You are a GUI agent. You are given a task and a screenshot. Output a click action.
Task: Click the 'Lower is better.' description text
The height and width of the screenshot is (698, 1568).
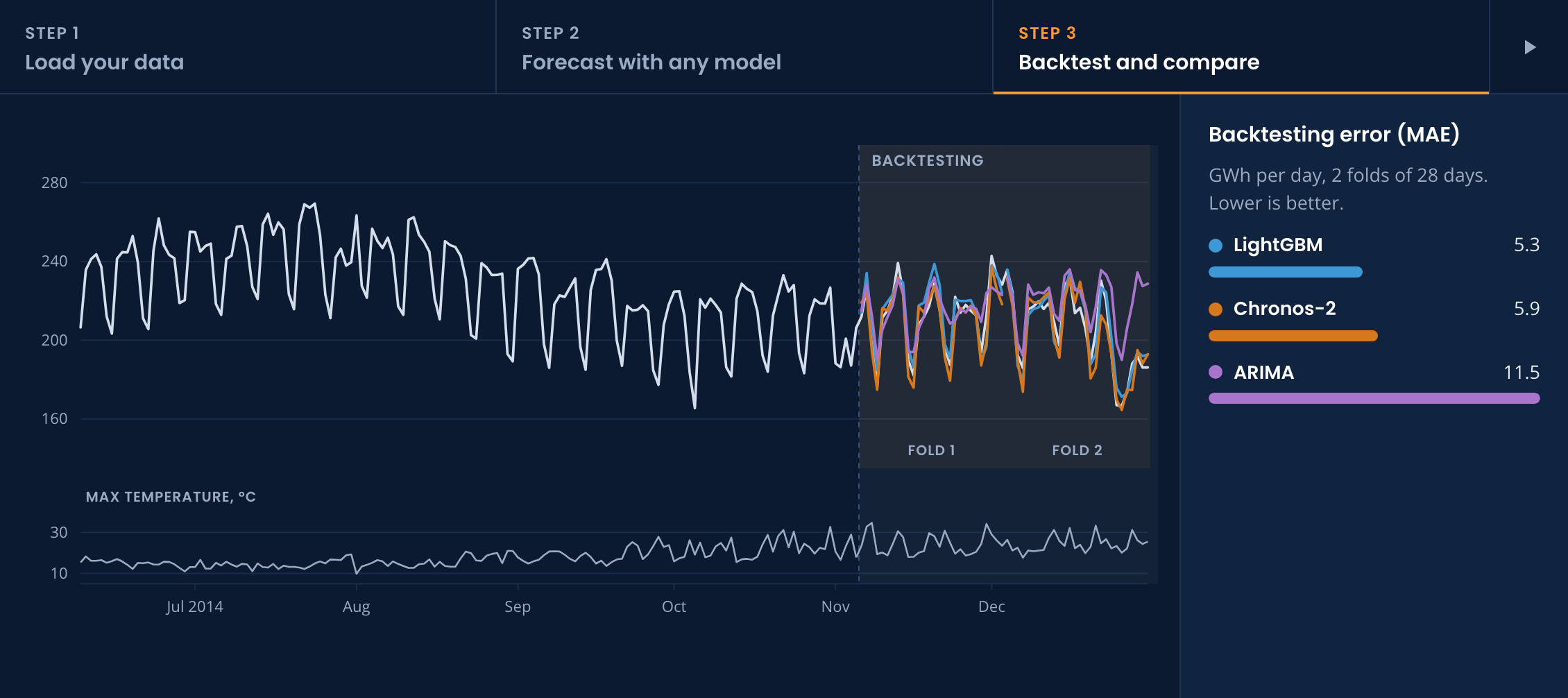coord(1276,203)
